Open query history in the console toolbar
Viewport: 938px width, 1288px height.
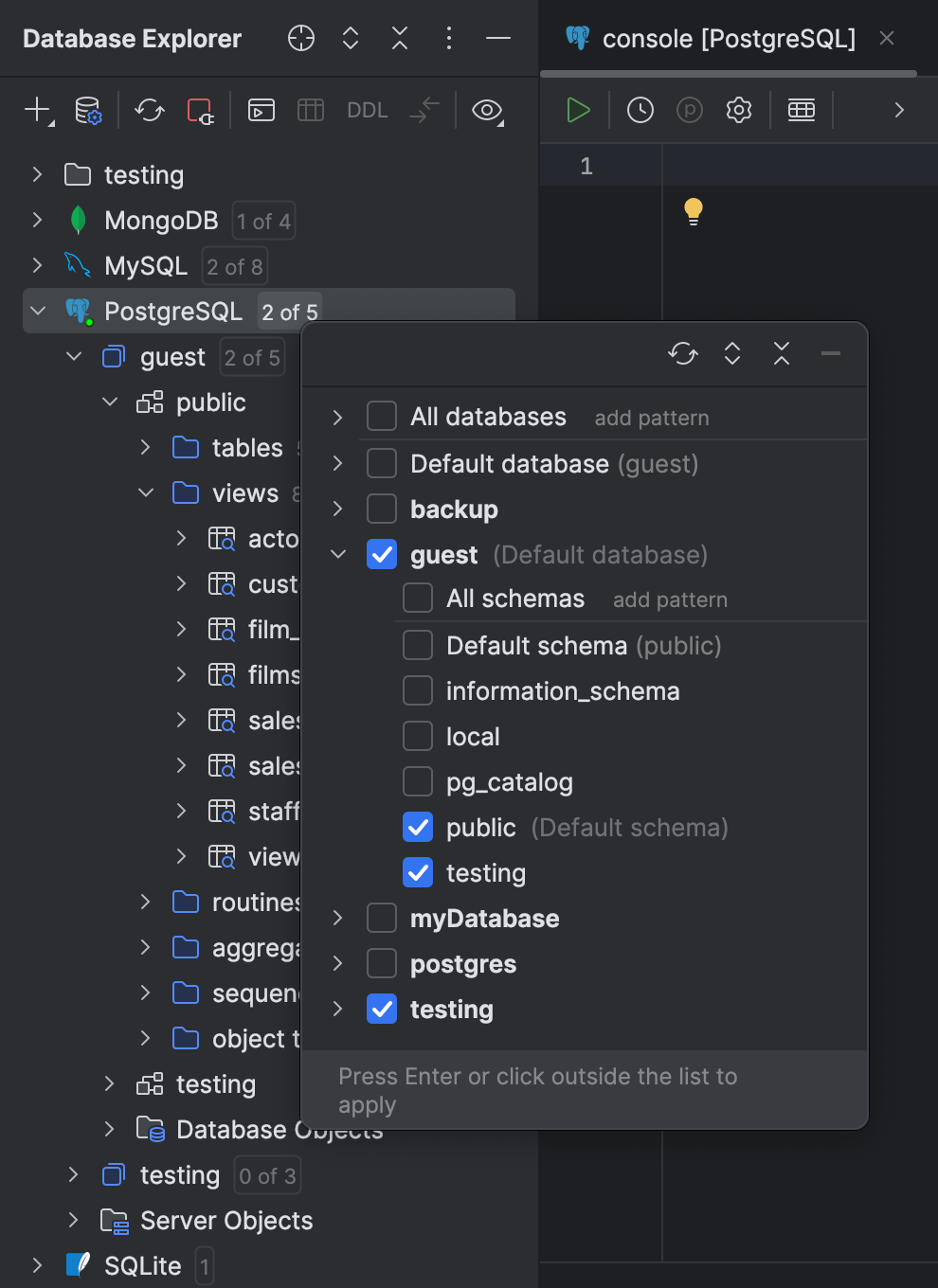tap(640, 110)
